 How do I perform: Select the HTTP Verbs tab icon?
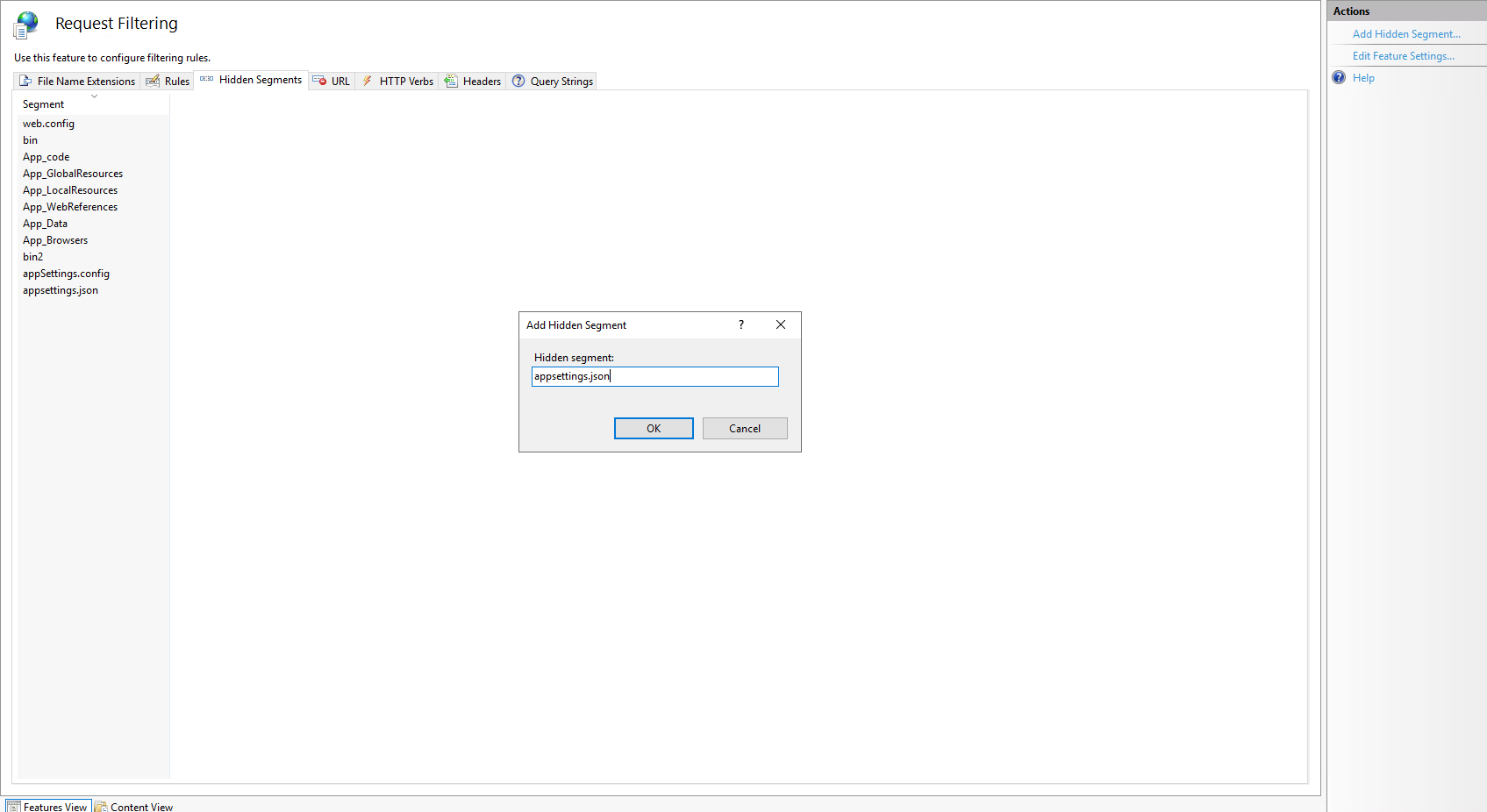[x=368, y=80]
